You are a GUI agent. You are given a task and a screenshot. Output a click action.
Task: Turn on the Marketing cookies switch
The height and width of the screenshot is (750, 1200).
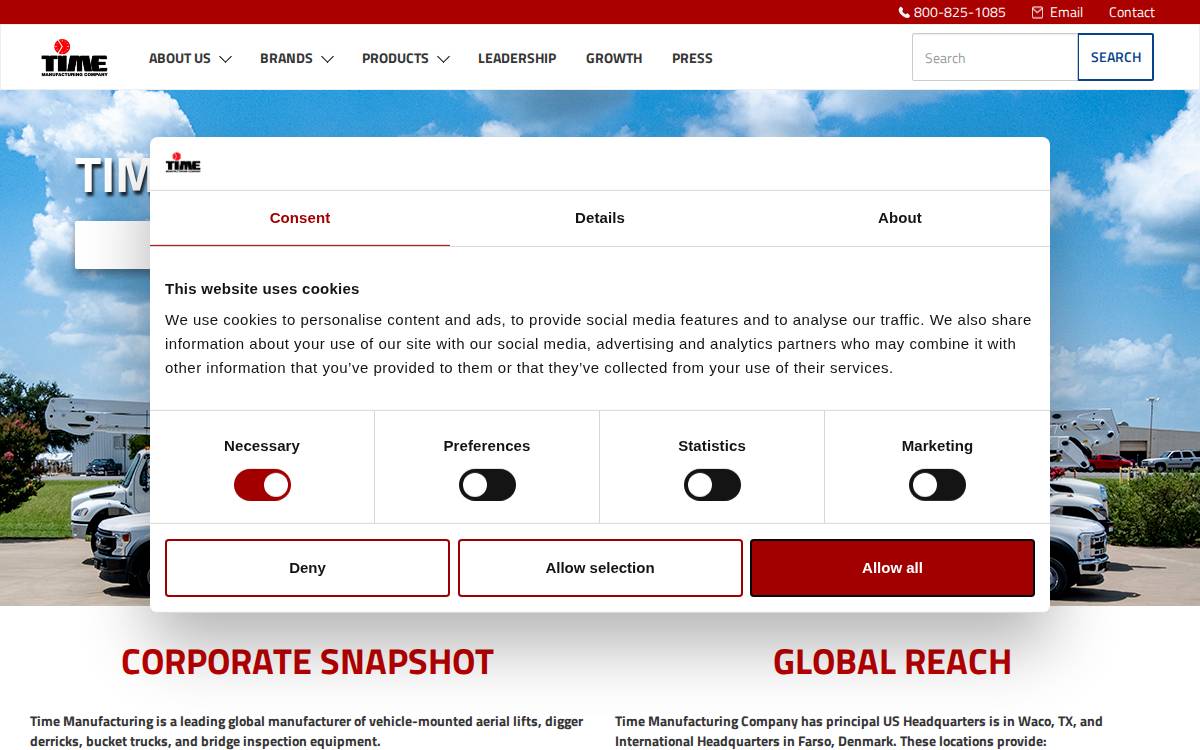[937, 485]
